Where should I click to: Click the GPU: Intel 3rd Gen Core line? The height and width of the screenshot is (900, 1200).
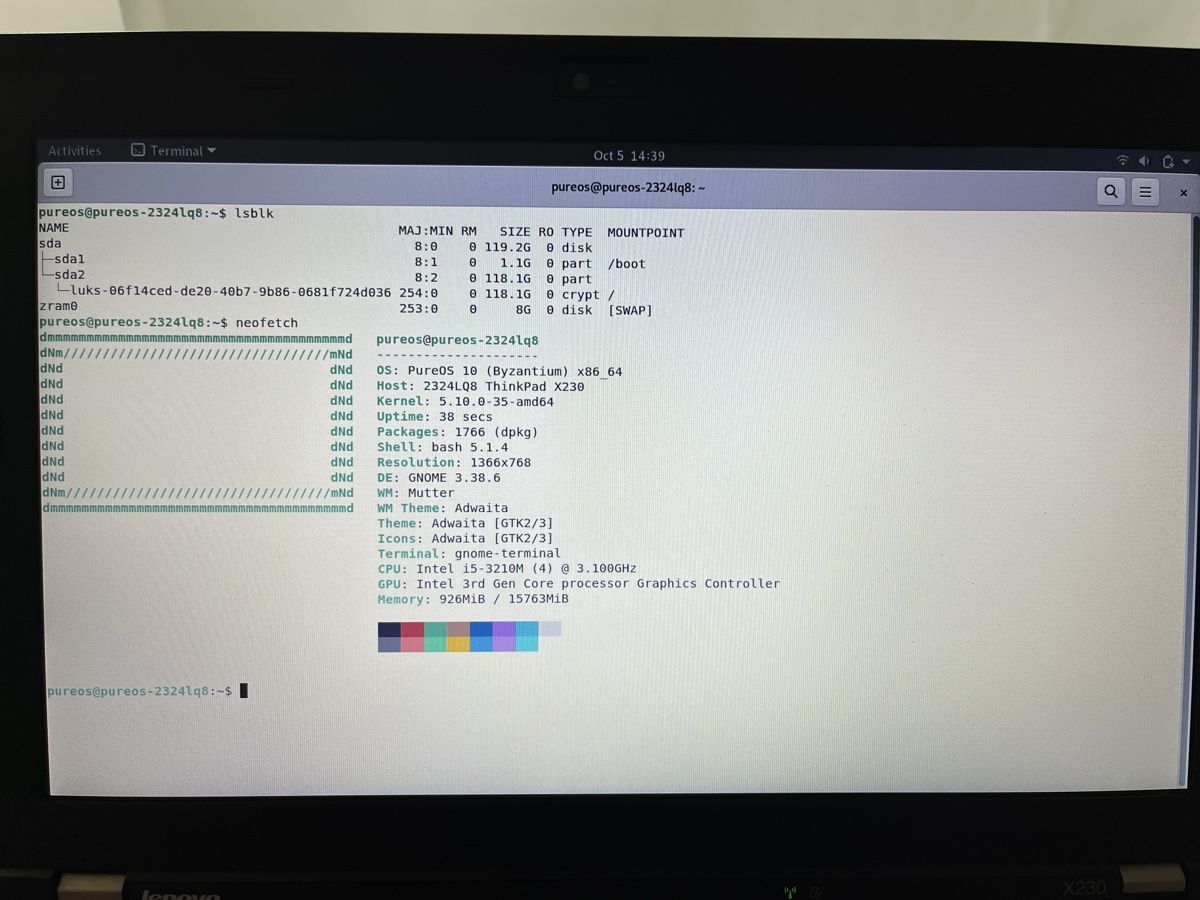tap(578, 584)
